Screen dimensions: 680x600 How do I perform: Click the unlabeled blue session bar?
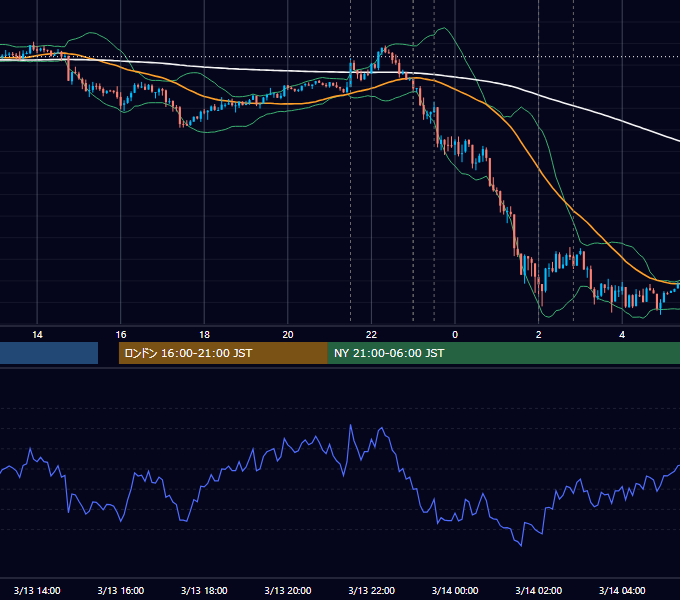(49, 353)
